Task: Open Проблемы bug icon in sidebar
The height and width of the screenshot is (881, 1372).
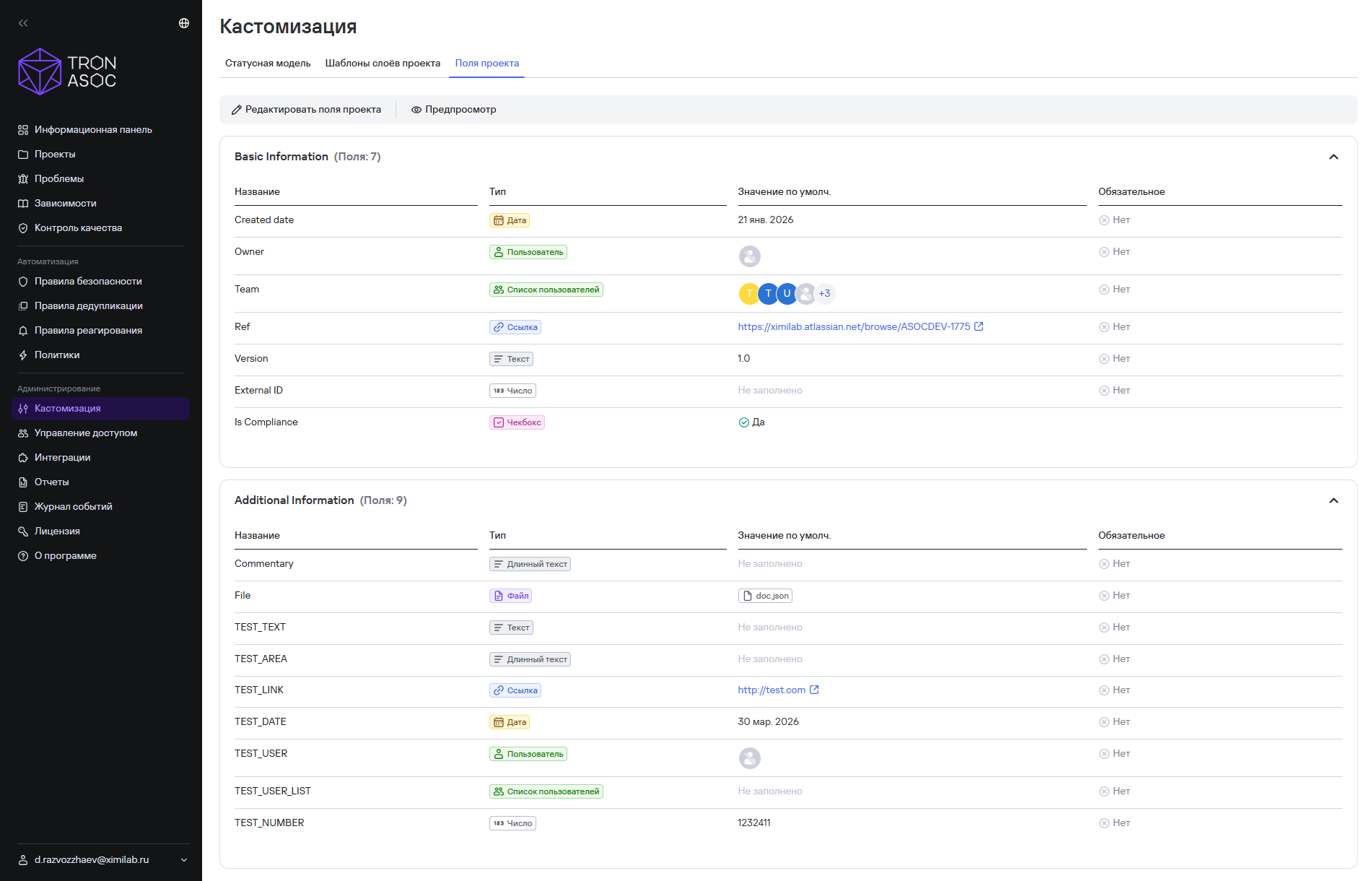Action: tap(23, 179)
